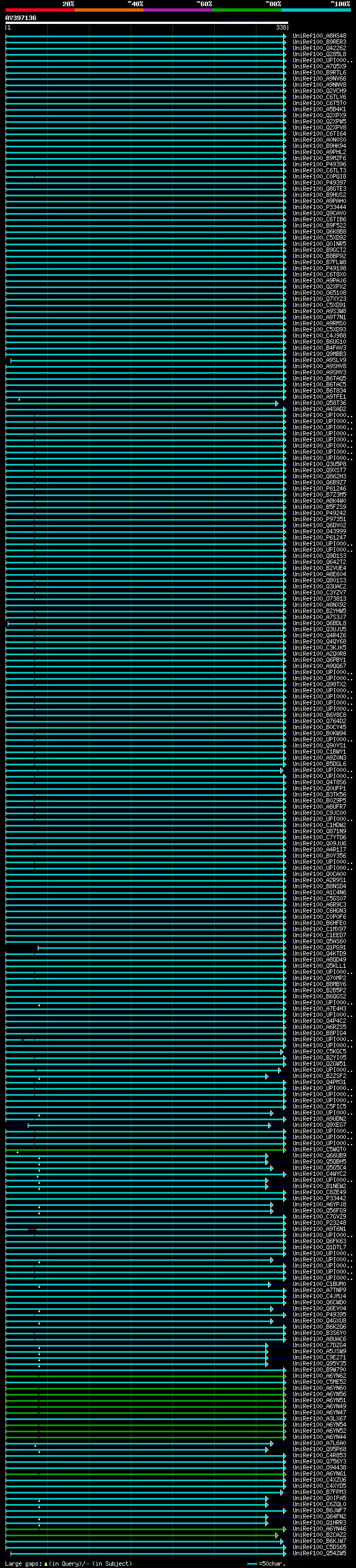Select hit UniRef100_Q8GTE3
The image size is (356, 1568).
pyautogui.click(x=319, y=189)
